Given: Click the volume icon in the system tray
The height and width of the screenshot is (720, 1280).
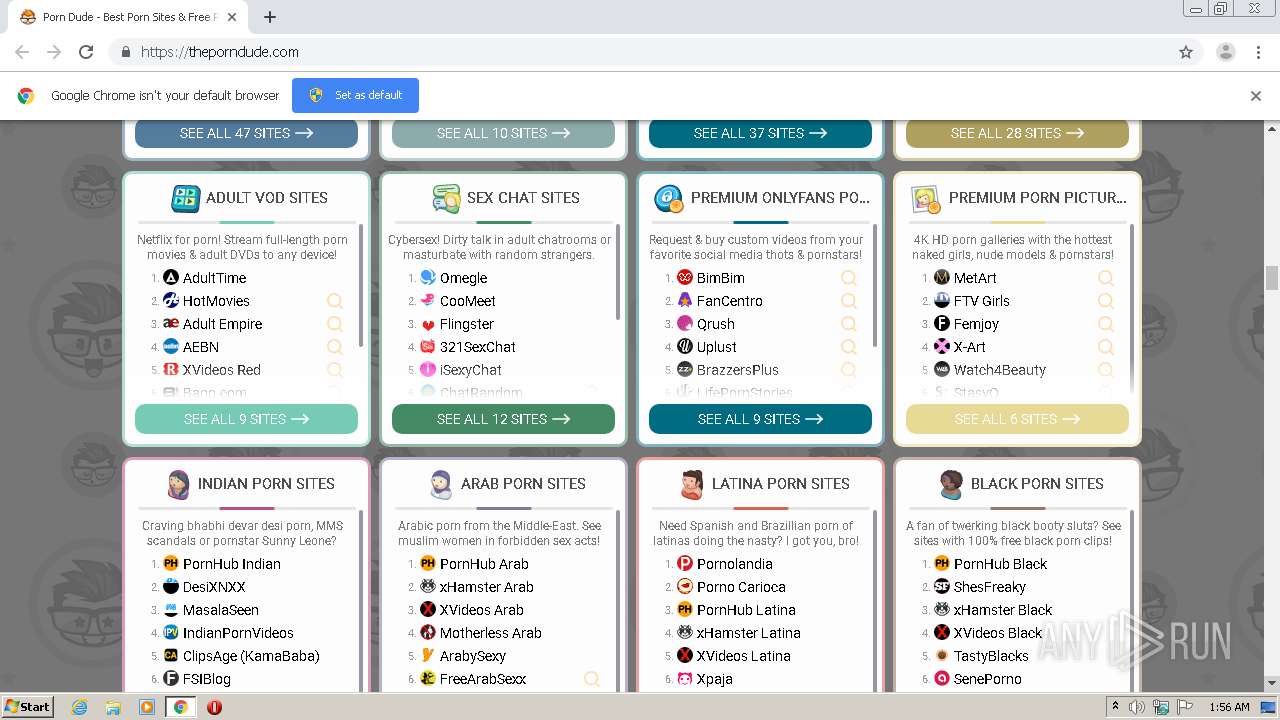Looking at the screenshot, I should 1138,707.
